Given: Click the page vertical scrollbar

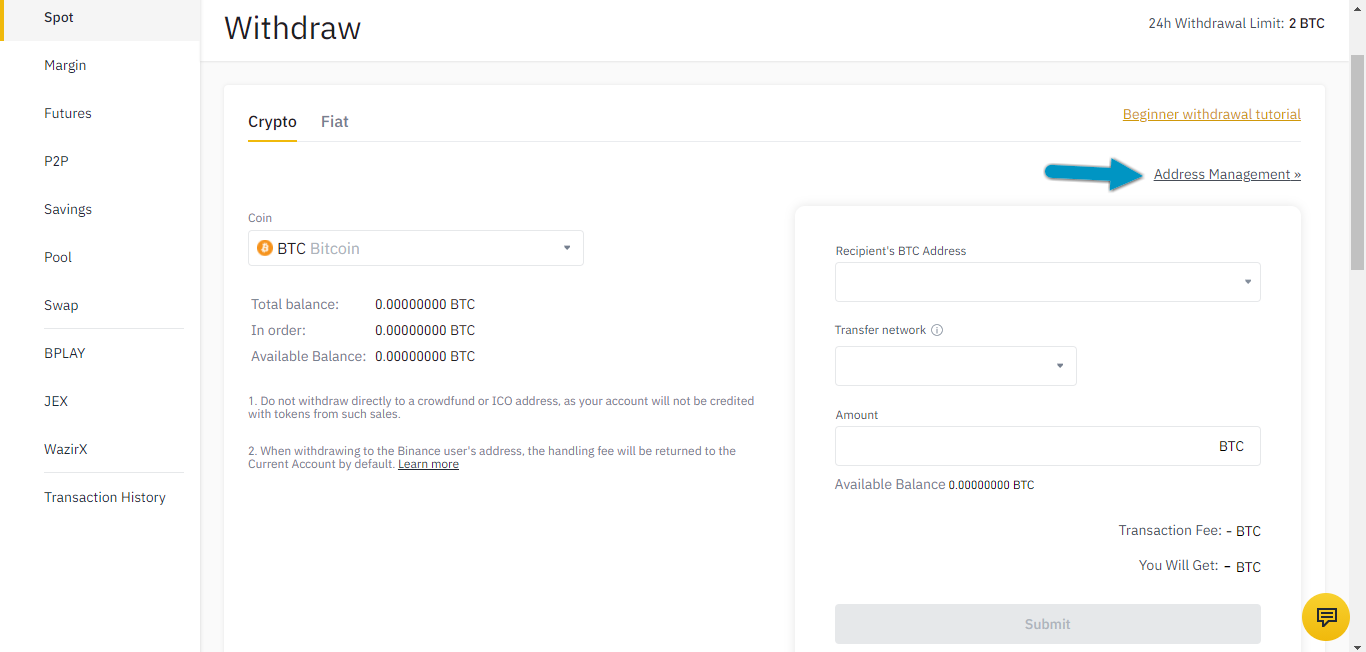Looking at the screenshot, I should [1357, 160].
